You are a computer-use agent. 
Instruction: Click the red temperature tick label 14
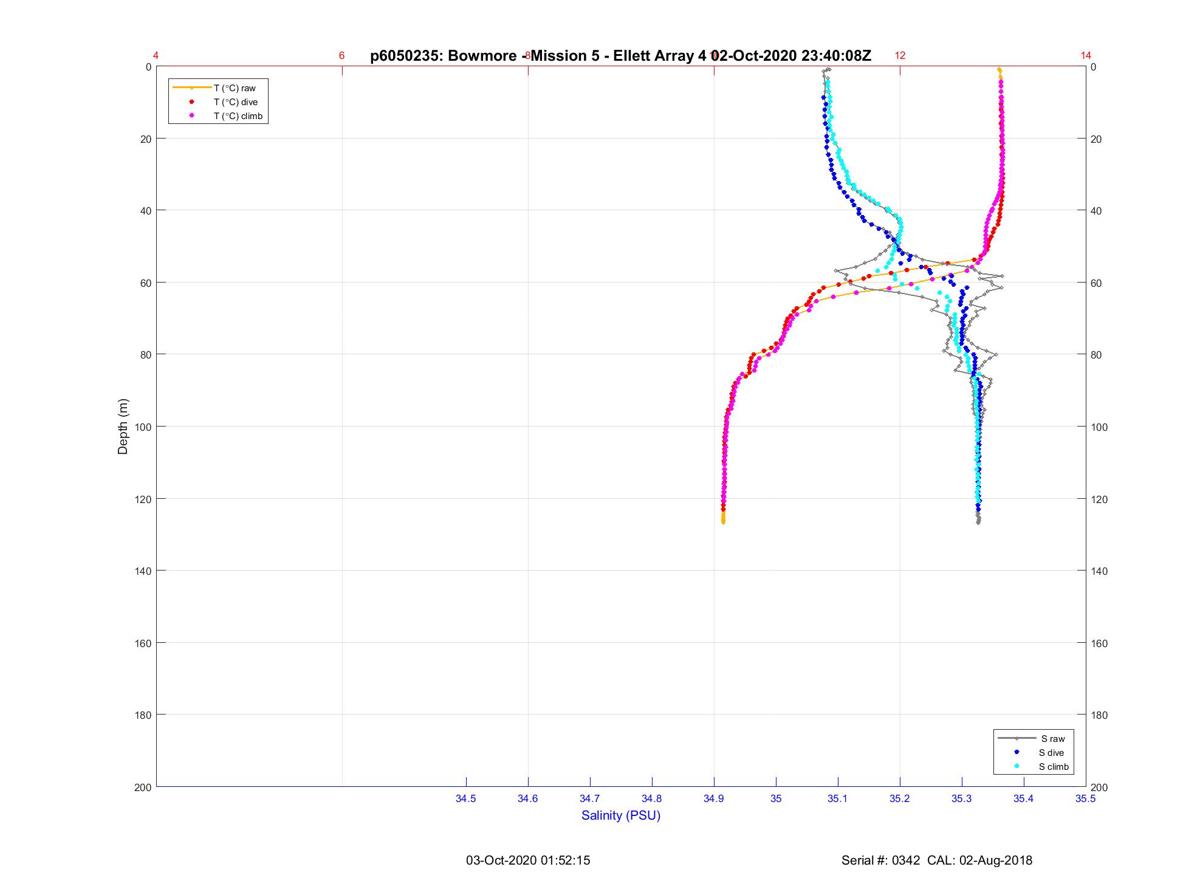[x=1086, y=56]
